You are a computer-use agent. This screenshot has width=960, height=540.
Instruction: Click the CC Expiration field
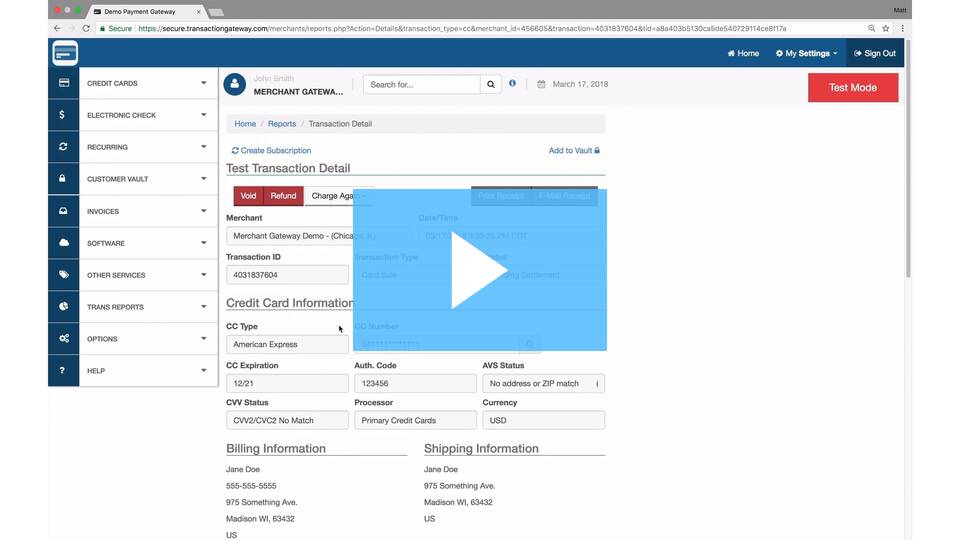(287, 383)
